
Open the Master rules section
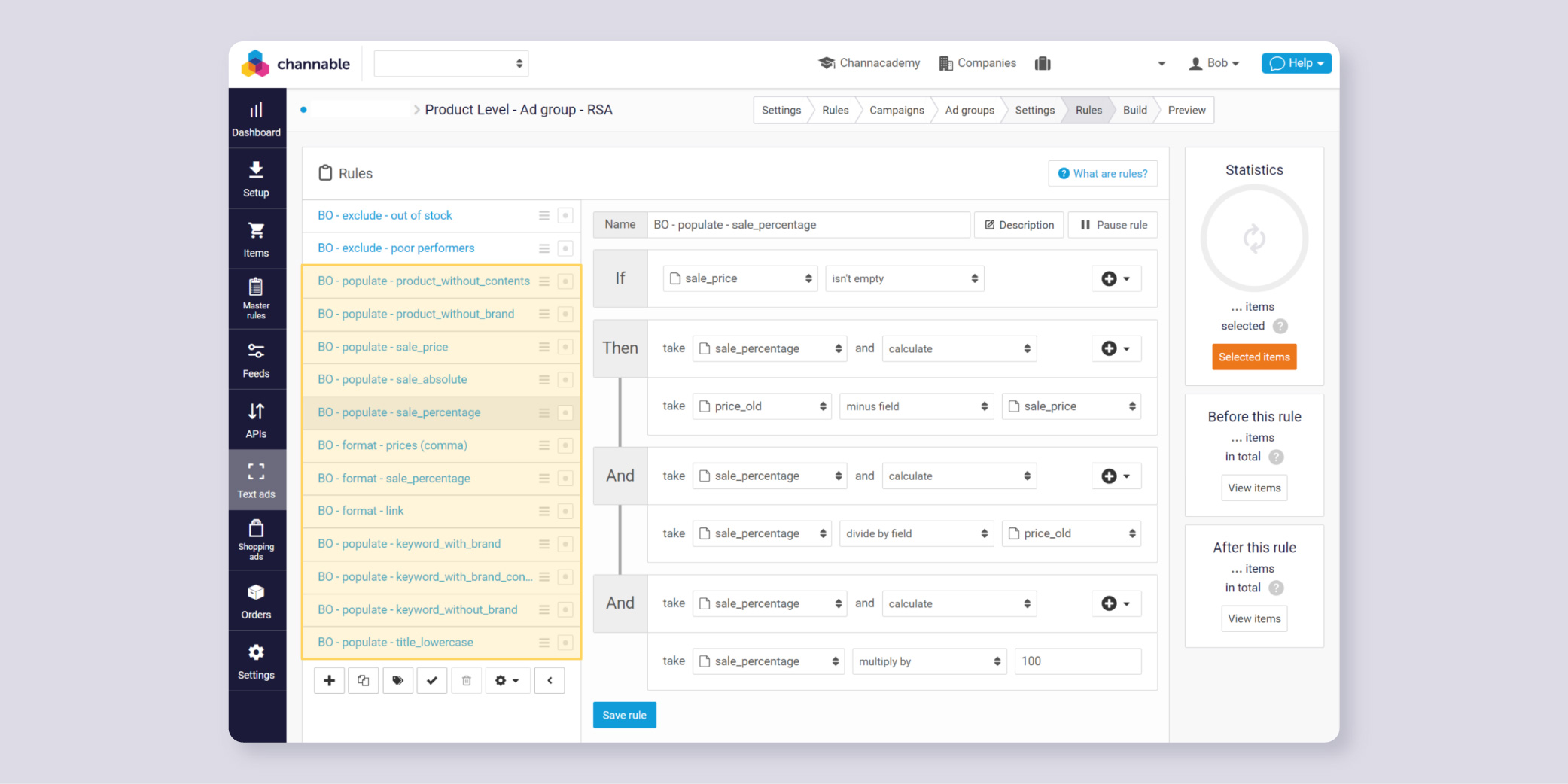pos(257,298)
